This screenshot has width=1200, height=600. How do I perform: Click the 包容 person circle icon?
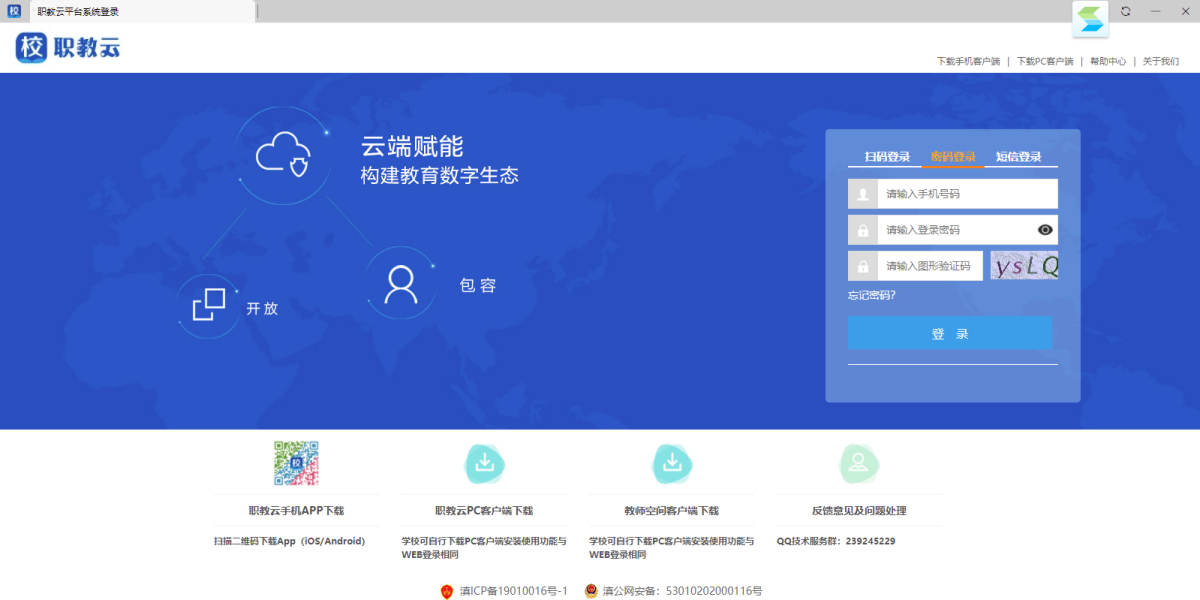[x=400, y=284]
